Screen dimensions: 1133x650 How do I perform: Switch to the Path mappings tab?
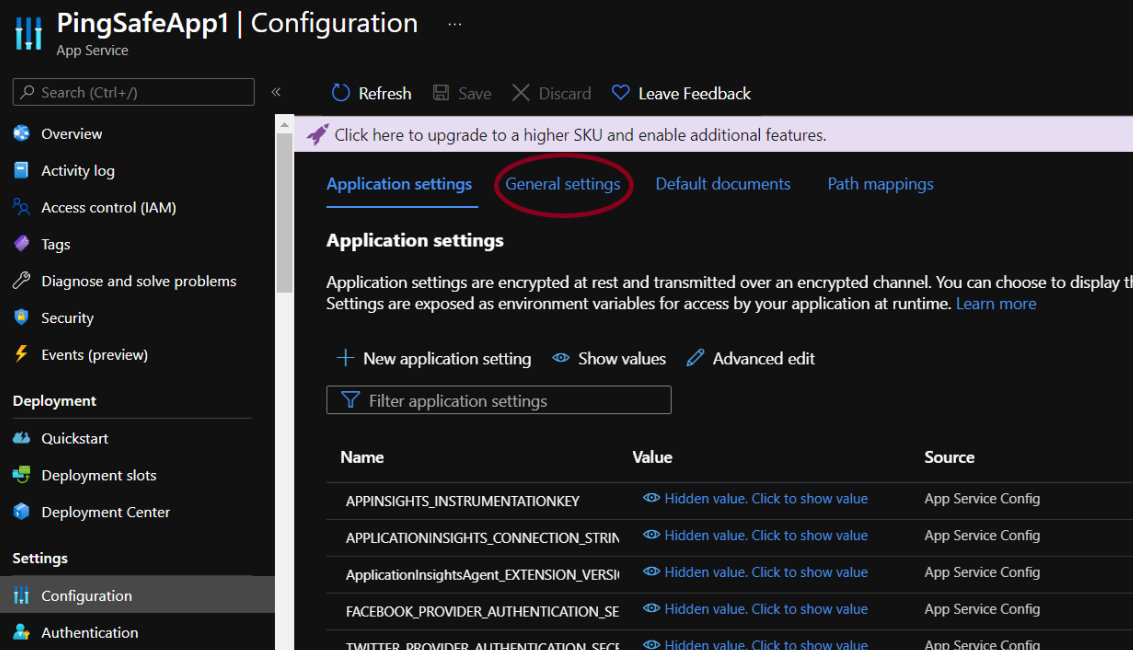(880, 184)
